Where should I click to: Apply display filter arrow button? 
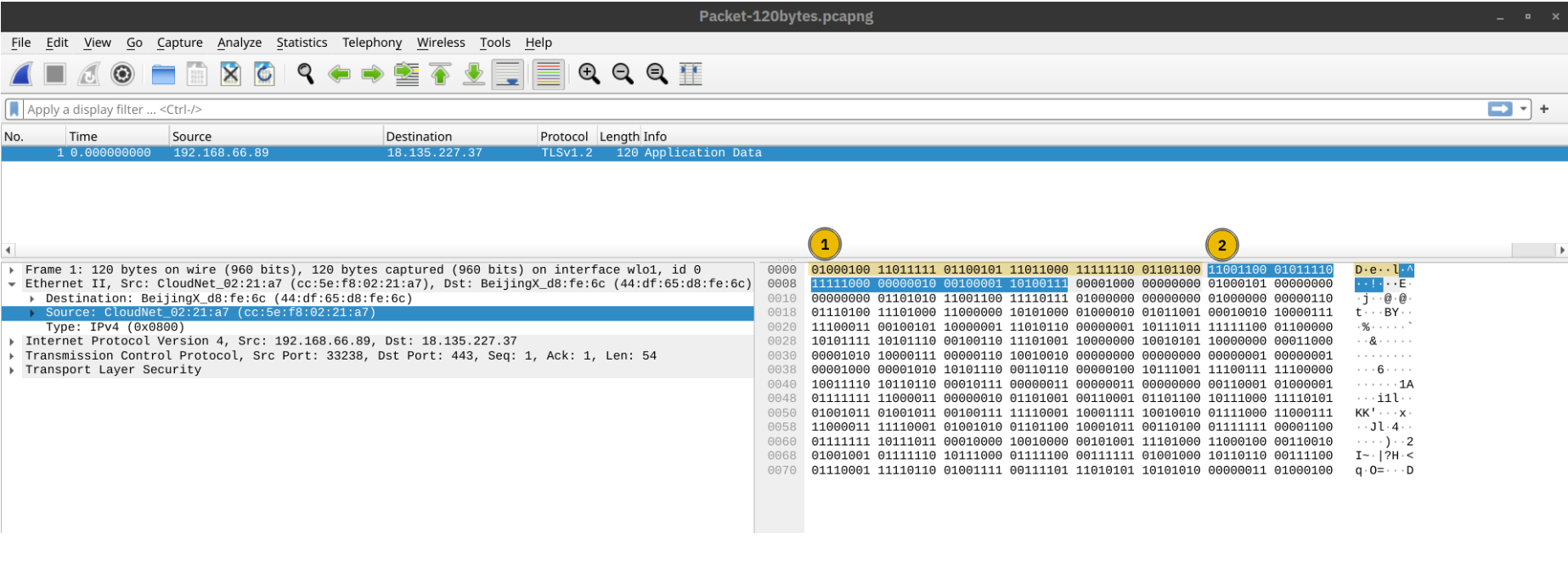(1500, 109)
